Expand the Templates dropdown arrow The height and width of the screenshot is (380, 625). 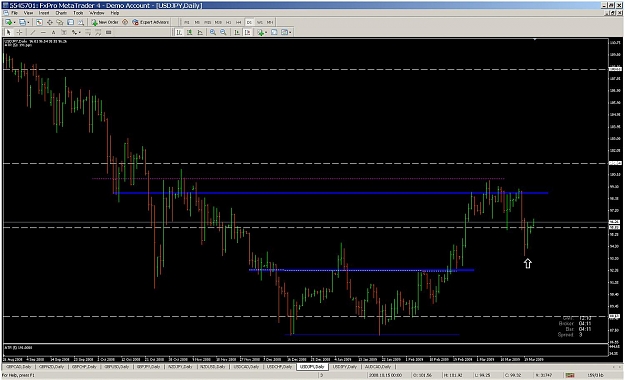click(x=290, y=33)
